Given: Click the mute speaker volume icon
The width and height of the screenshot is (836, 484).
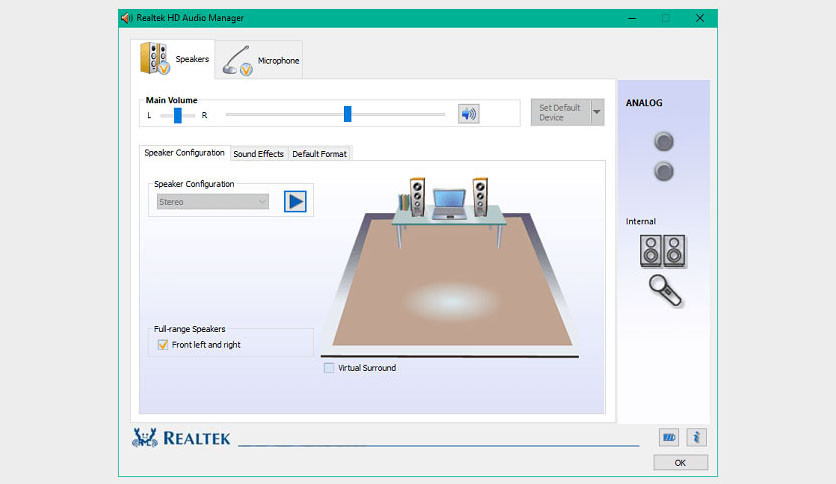Looking at the screenshot, I should click(x=468, y=113).
